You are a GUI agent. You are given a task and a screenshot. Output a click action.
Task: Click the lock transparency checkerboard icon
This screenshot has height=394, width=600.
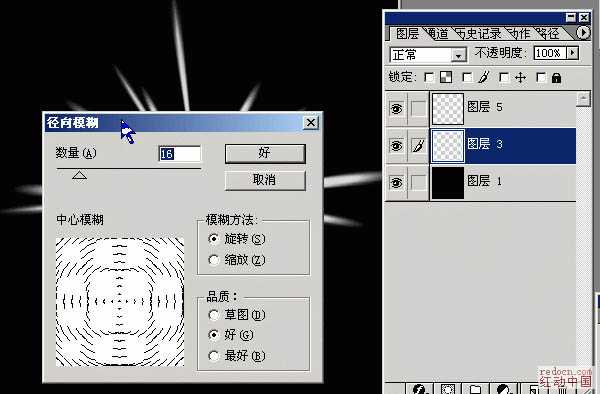446,78
